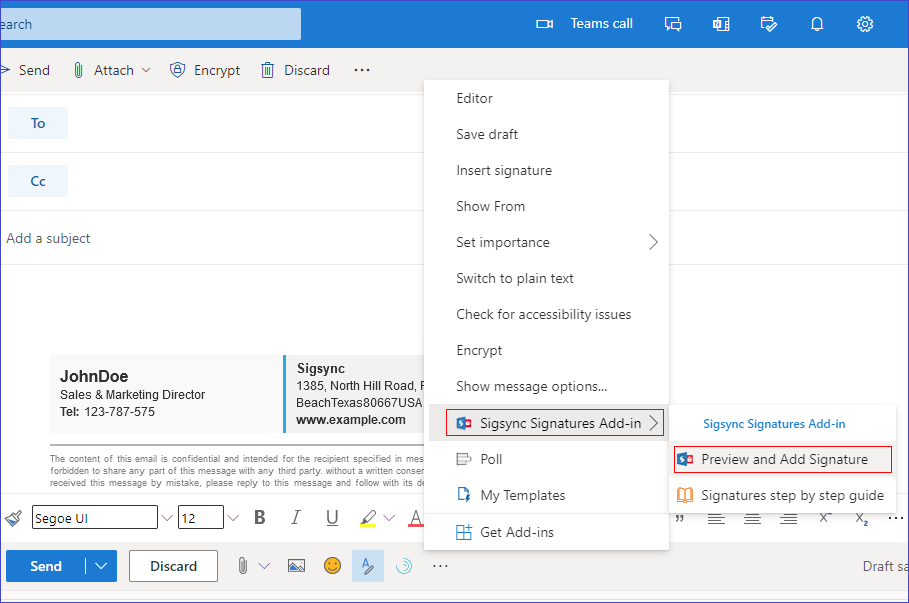Toggle bold formatting
The width and height of the screenshot is (909, 603).
click(260, 518)
